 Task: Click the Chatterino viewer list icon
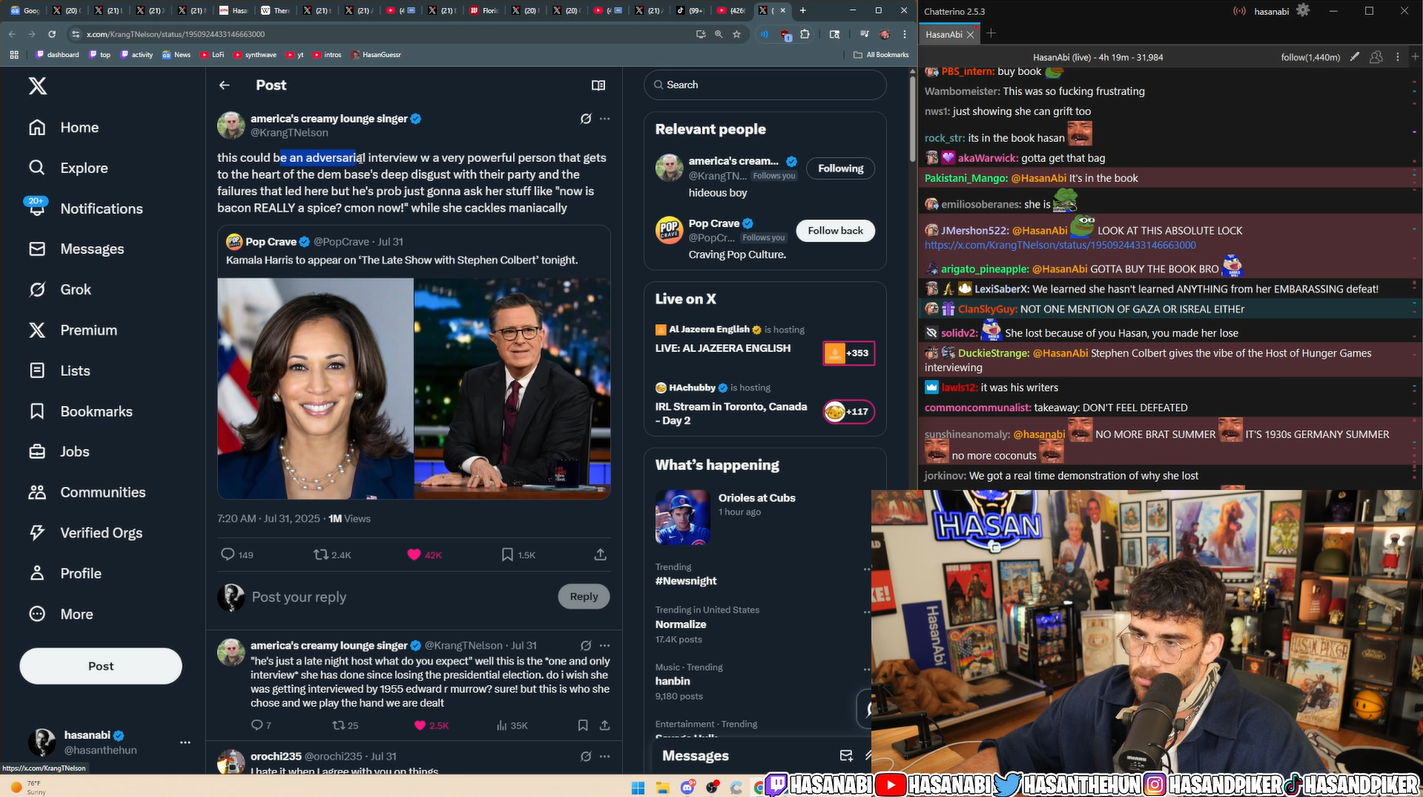click(x=1376, y=57)
